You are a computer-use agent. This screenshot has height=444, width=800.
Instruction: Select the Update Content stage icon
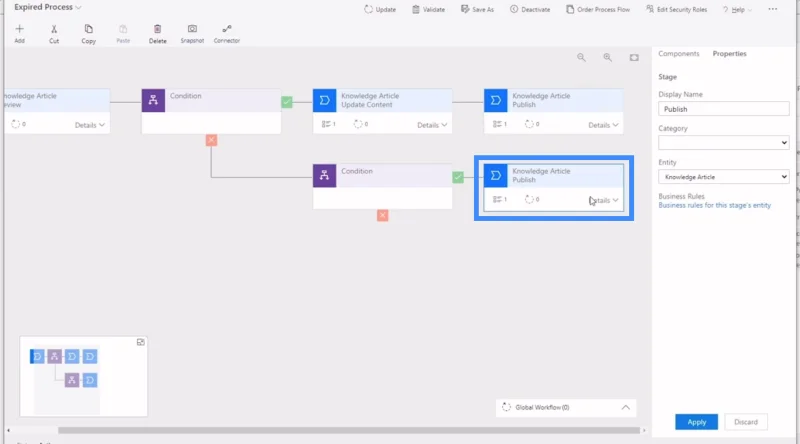324,101
